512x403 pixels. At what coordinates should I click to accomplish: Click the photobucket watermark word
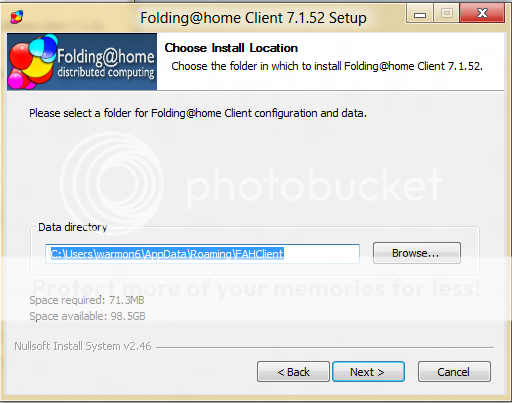314,186
